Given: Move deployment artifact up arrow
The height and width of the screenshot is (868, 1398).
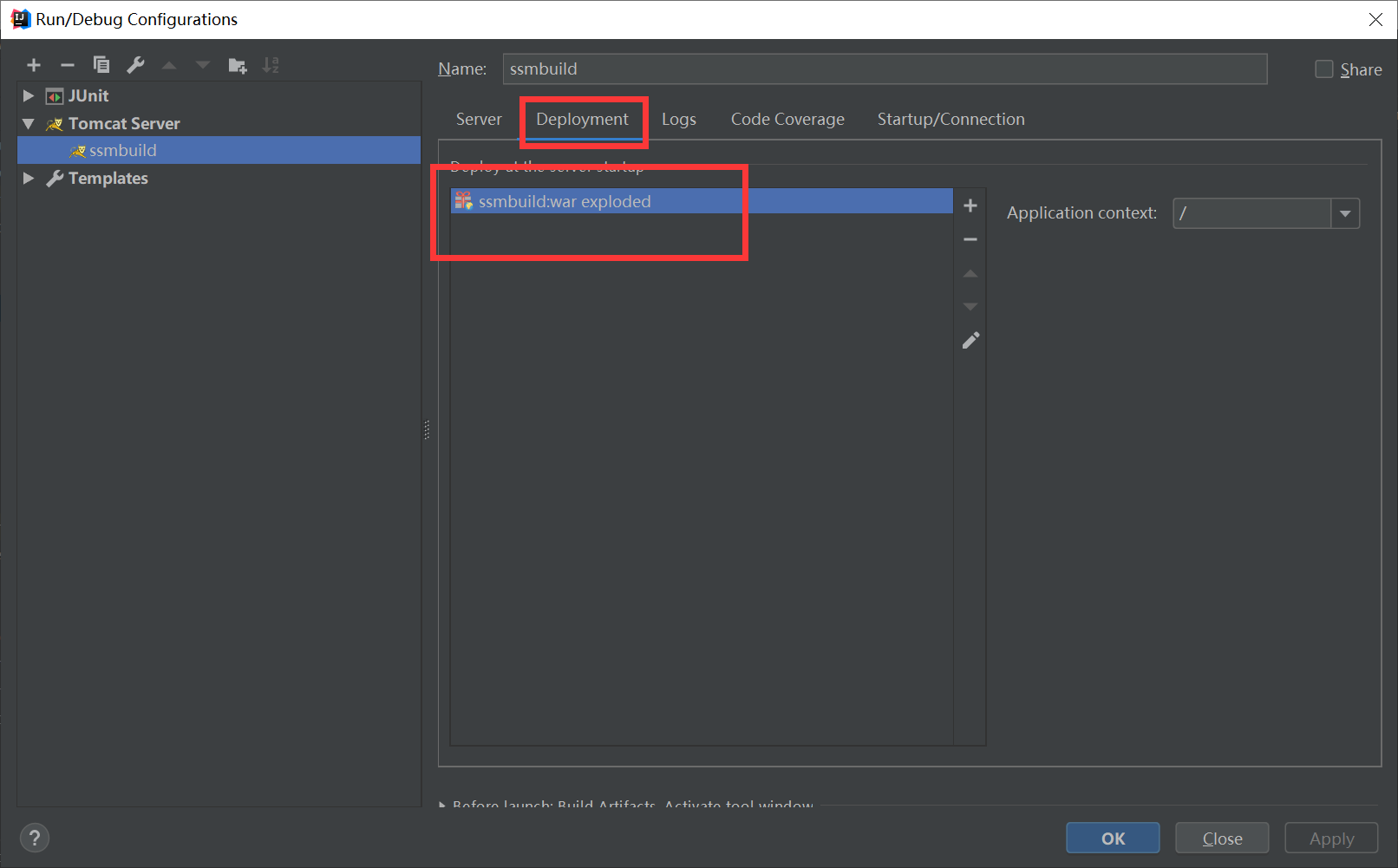Looking at the screenshot, I should click(970, 273).
